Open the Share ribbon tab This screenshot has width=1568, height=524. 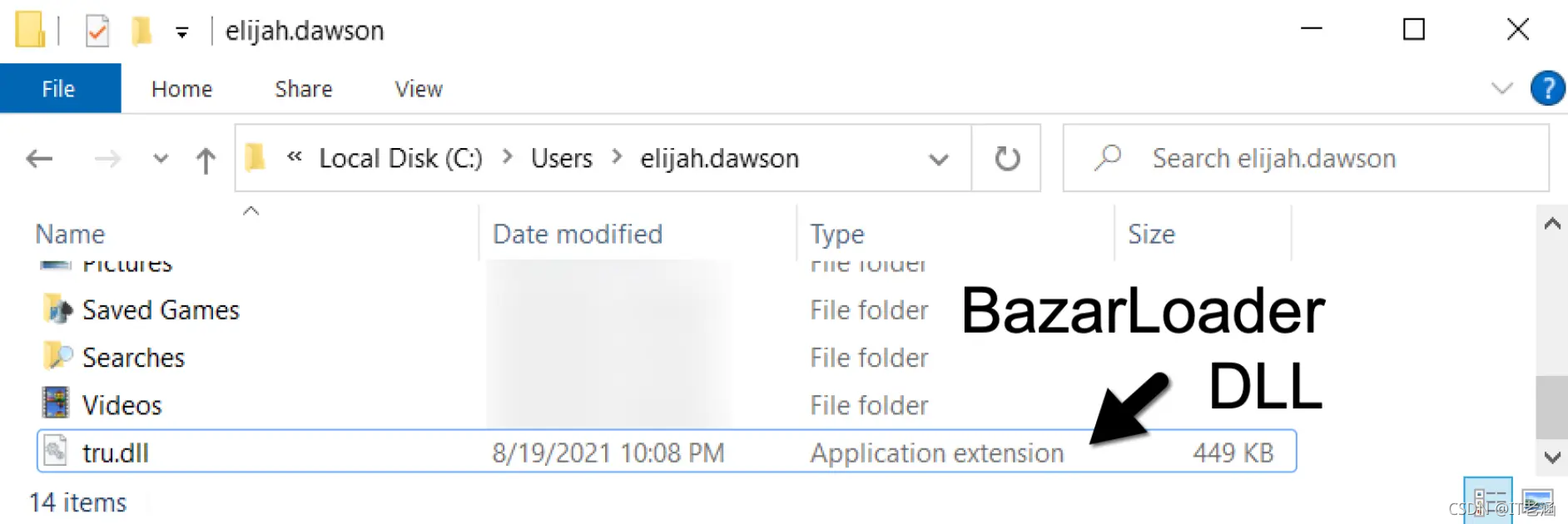(304, 88)
